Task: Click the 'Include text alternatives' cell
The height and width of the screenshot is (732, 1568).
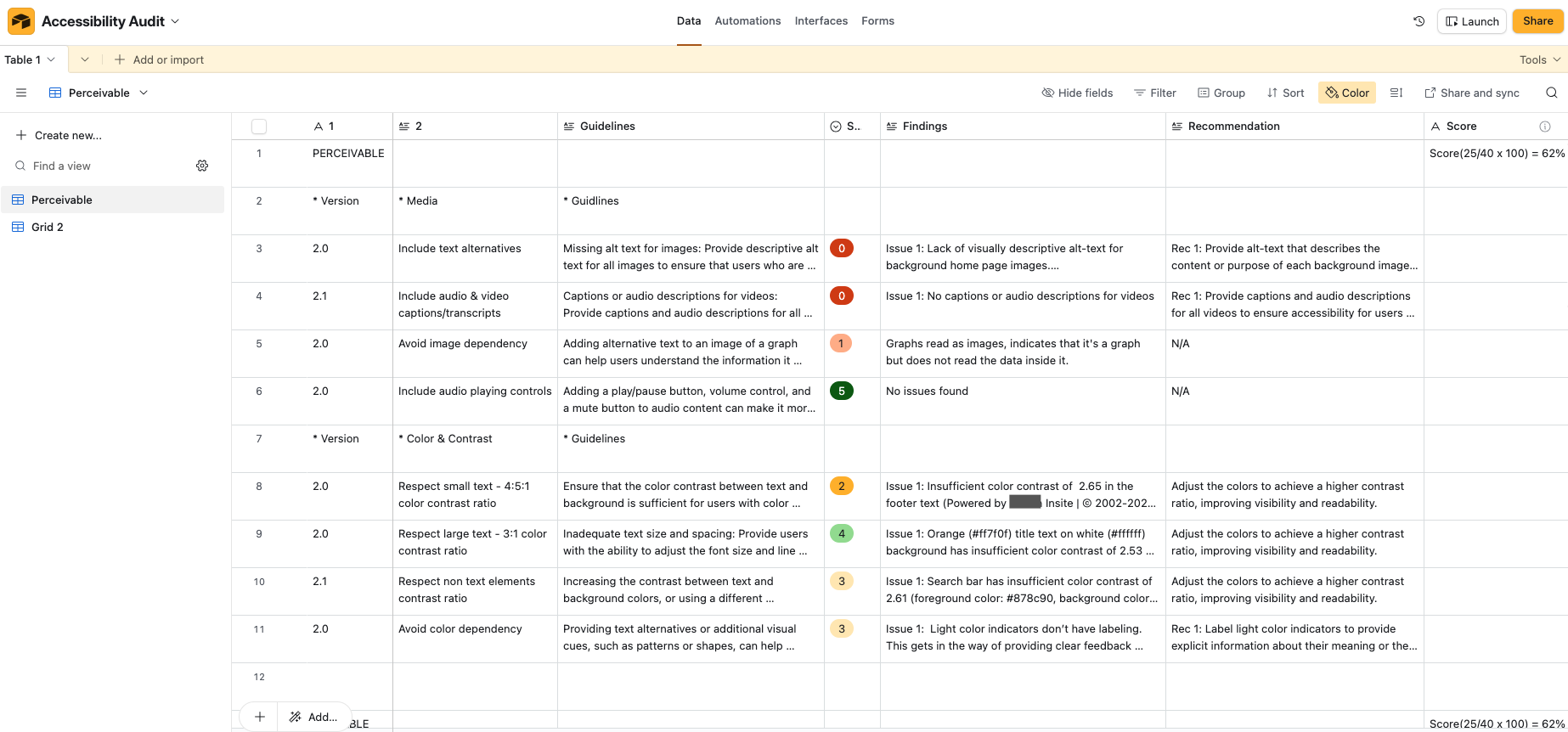Action: pos(475,259)
